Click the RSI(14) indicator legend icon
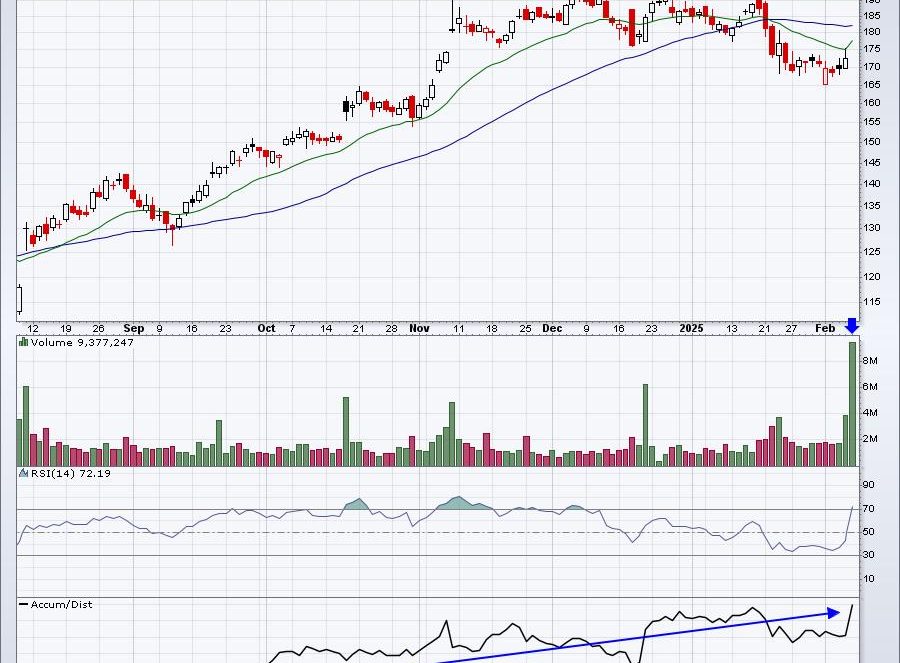900x663 pixels. click(x=23, y=473)
